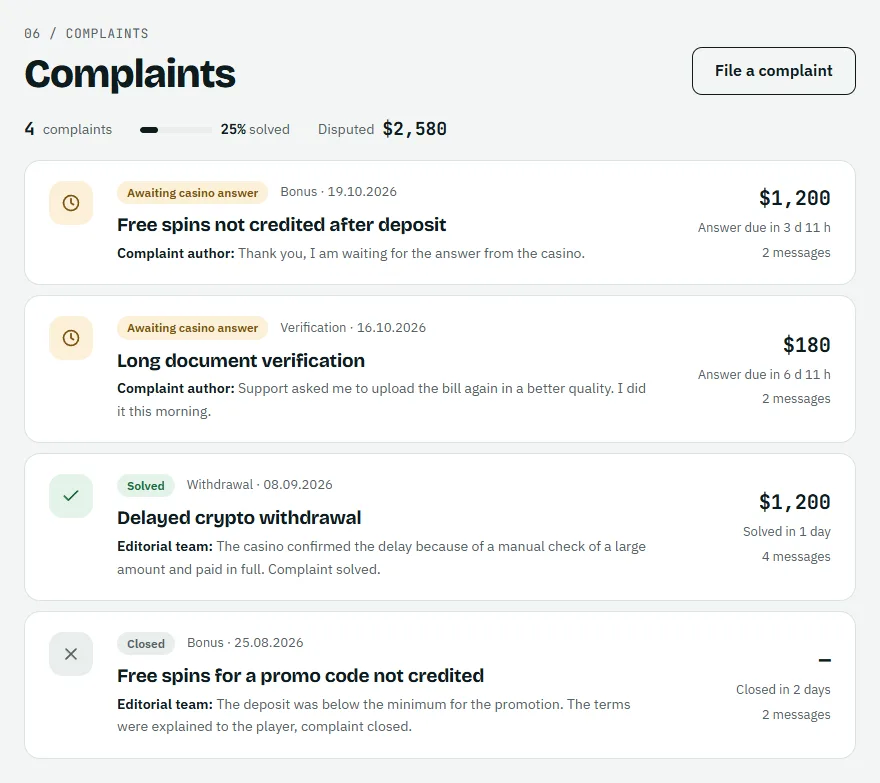Open complaint 'Delayed crypto withdrawal'
The width and height of the screenshot is (880, 783).
click(239, 518)
